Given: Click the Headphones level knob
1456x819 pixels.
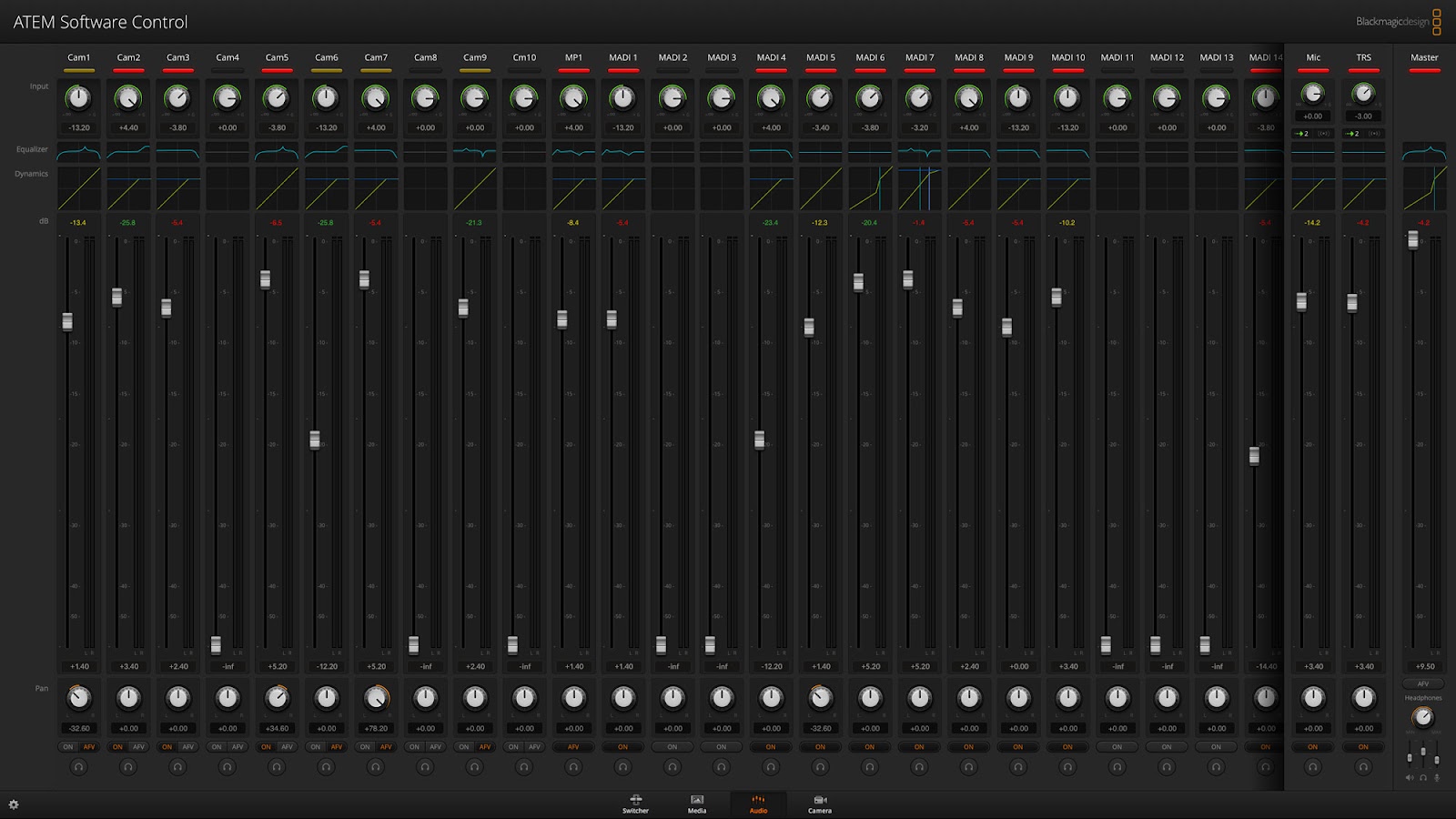Looking at the screenshot, I should point(1423,717).
